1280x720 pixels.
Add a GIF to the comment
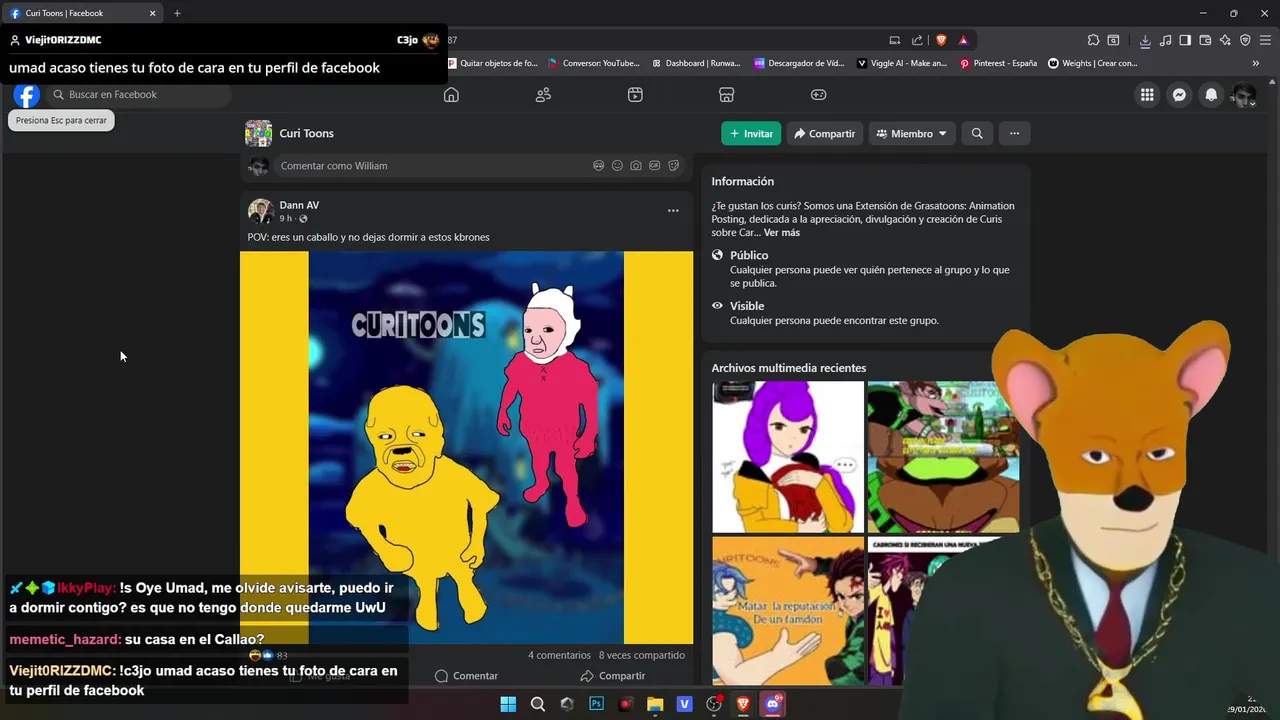[655, 166]
